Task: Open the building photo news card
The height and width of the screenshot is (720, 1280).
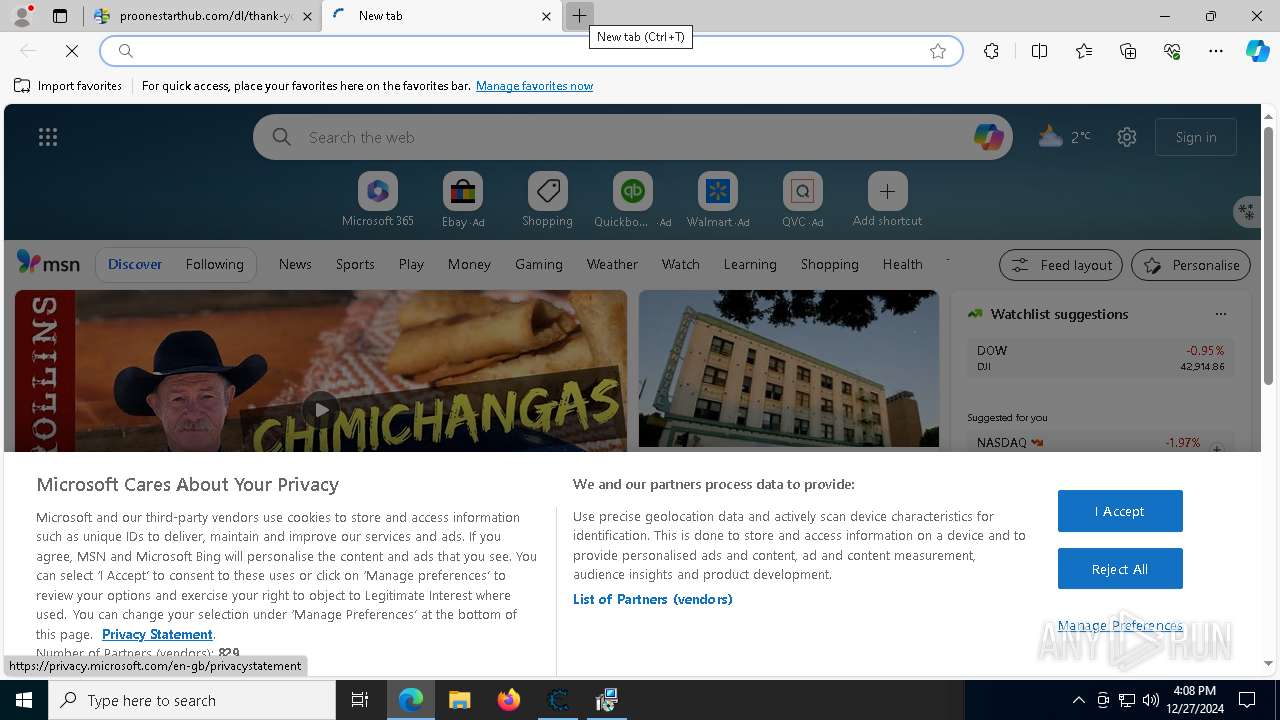Action: pos(789,368)
